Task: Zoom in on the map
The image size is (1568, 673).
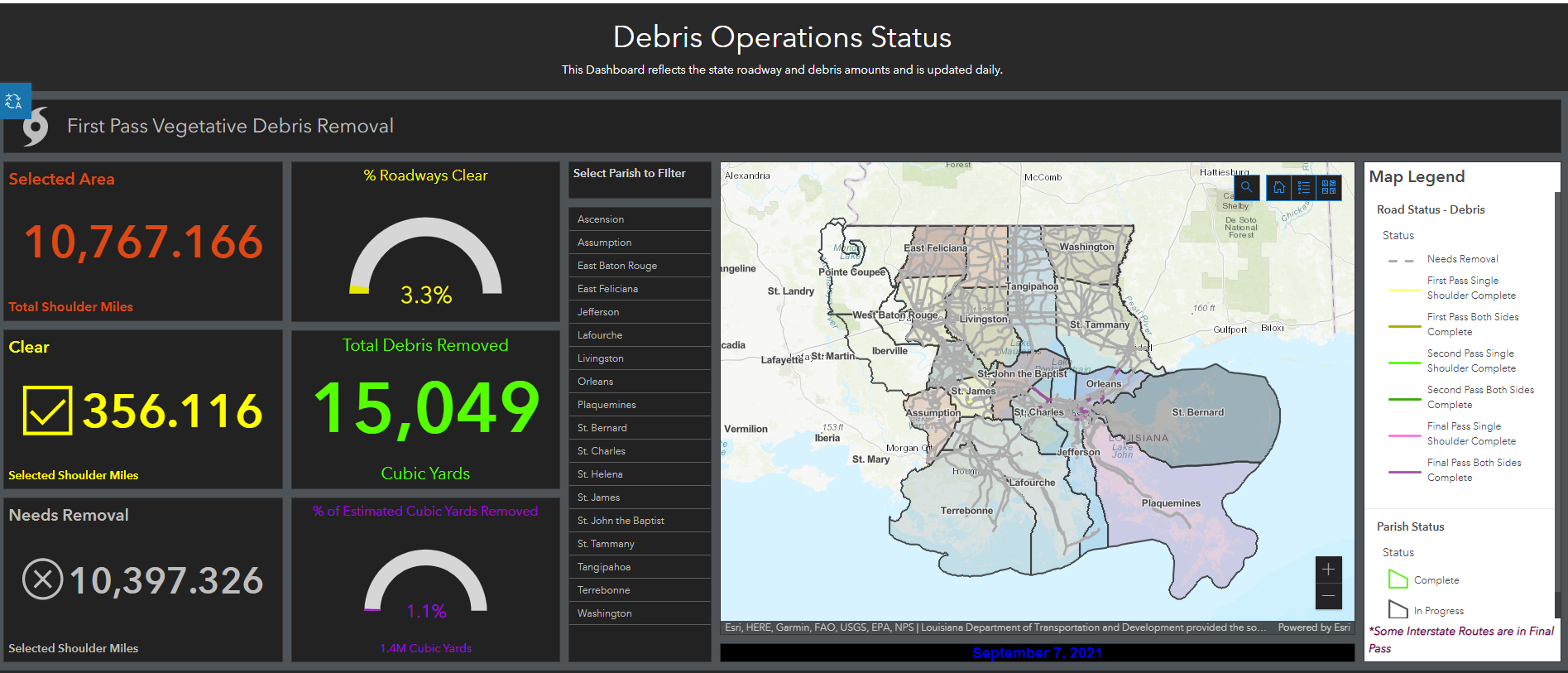Action: (x=1328, y=570)
